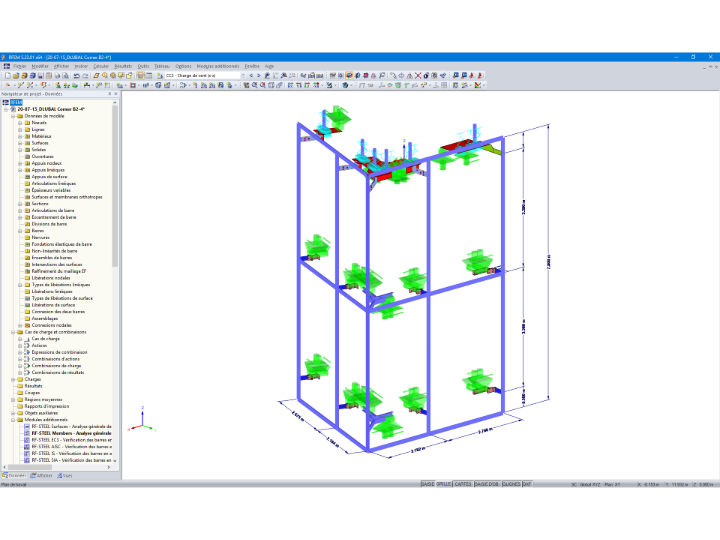Select RF-STEEL EC3 module entry
This screenshot has width=720, height=540.
(x=72, y=440)
